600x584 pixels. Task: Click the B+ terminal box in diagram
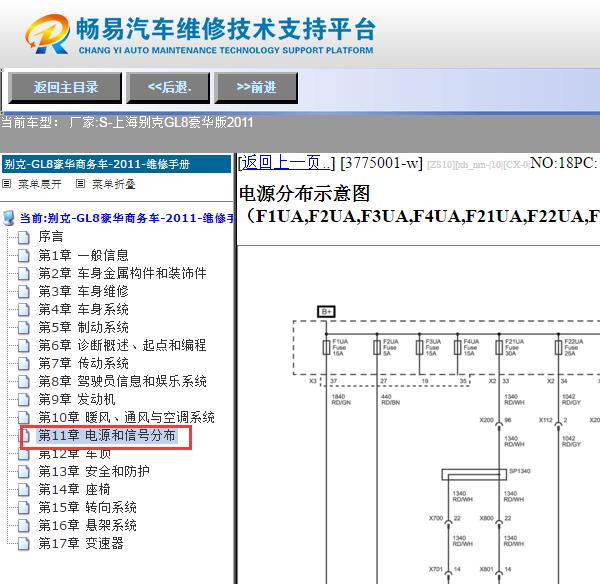(326, 312)
